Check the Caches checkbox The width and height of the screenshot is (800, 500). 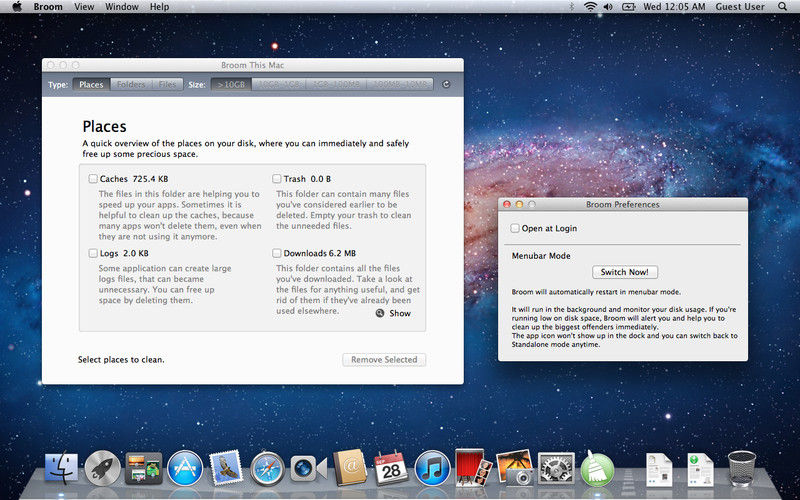(93, 179)
